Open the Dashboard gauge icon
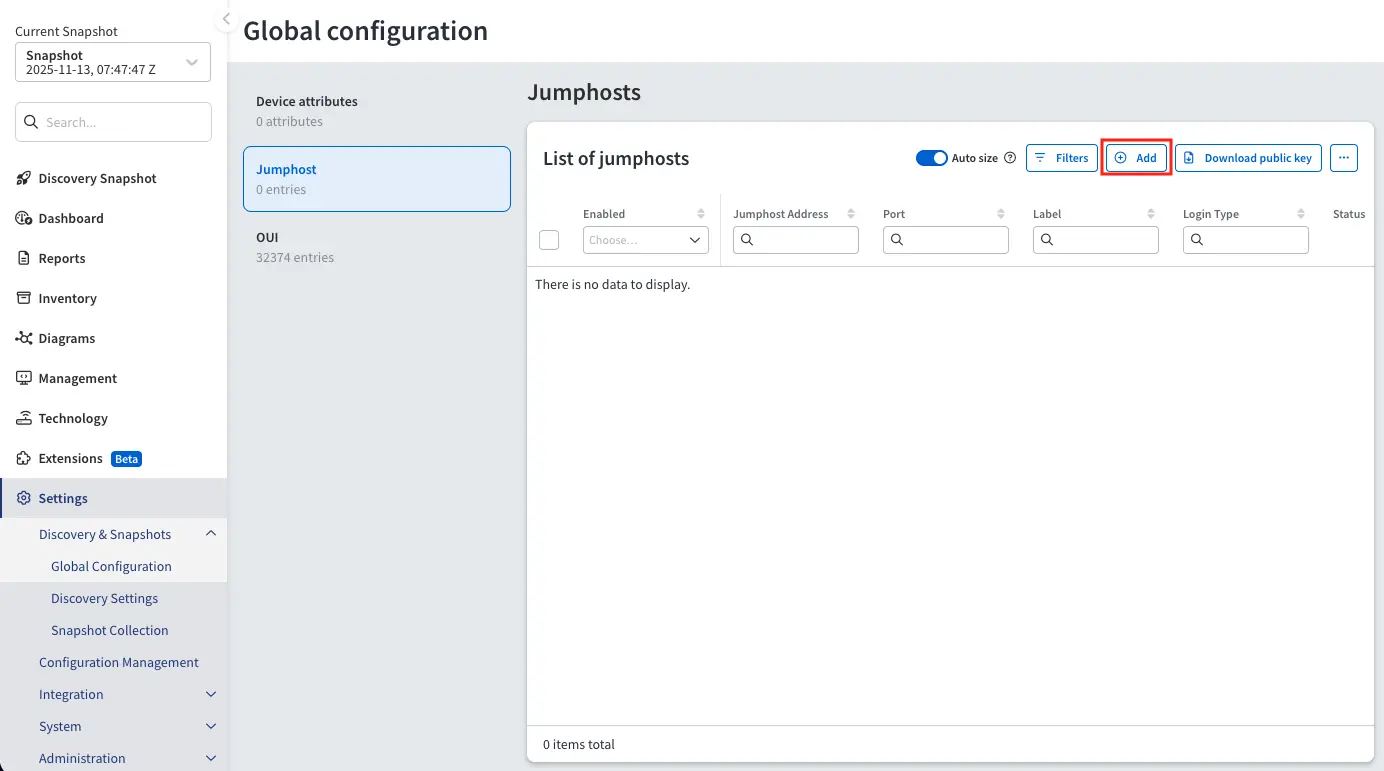 [x=24, y=218]
